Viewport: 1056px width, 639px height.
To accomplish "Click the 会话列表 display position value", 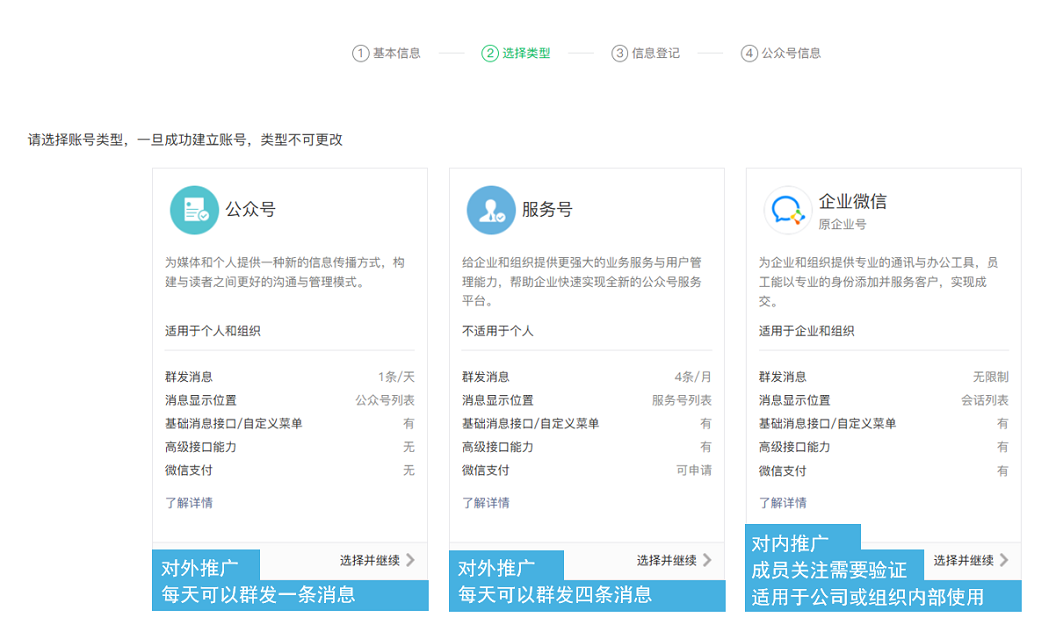I will coord(985,401).
